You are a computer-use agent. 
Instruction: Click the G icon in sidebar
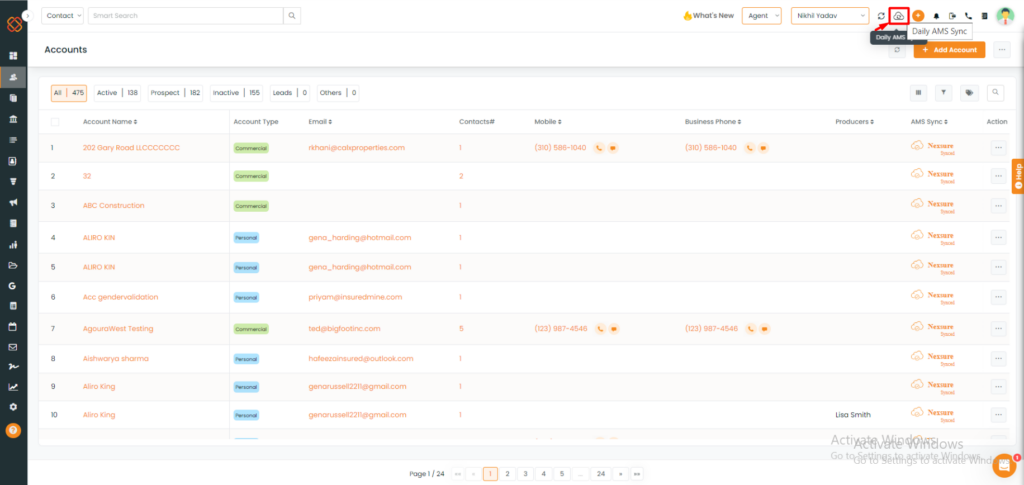point(12,285)
